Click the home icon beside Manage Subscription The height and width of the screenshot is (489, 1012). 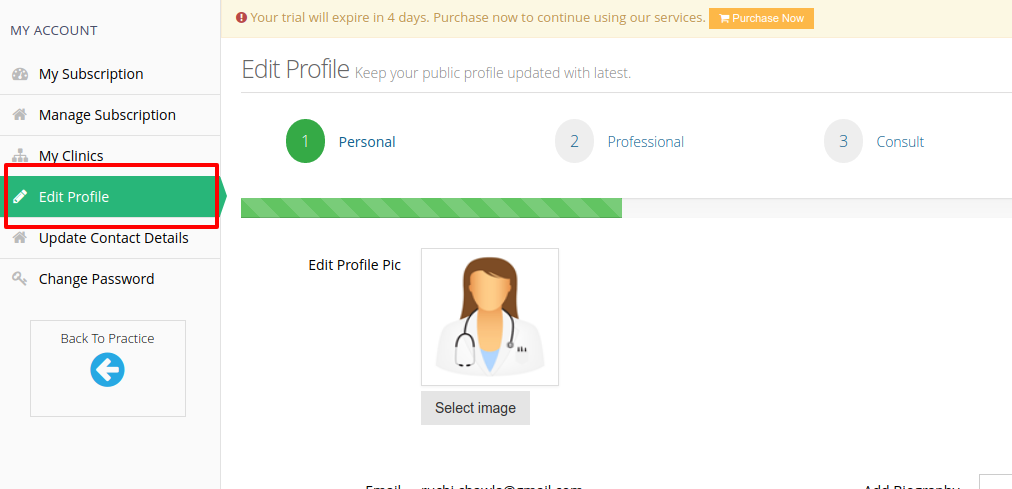(20, 115)
